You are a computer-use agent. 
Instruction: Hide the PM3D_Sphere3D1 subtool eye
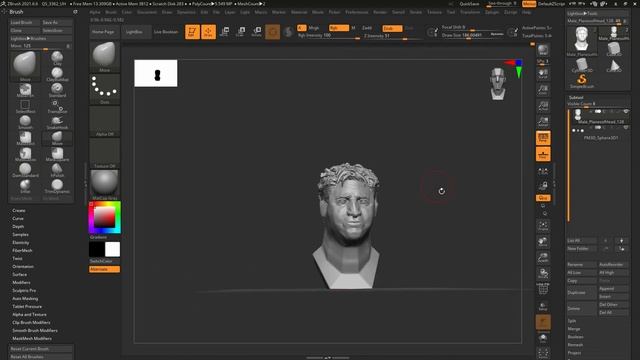(626, 128)
